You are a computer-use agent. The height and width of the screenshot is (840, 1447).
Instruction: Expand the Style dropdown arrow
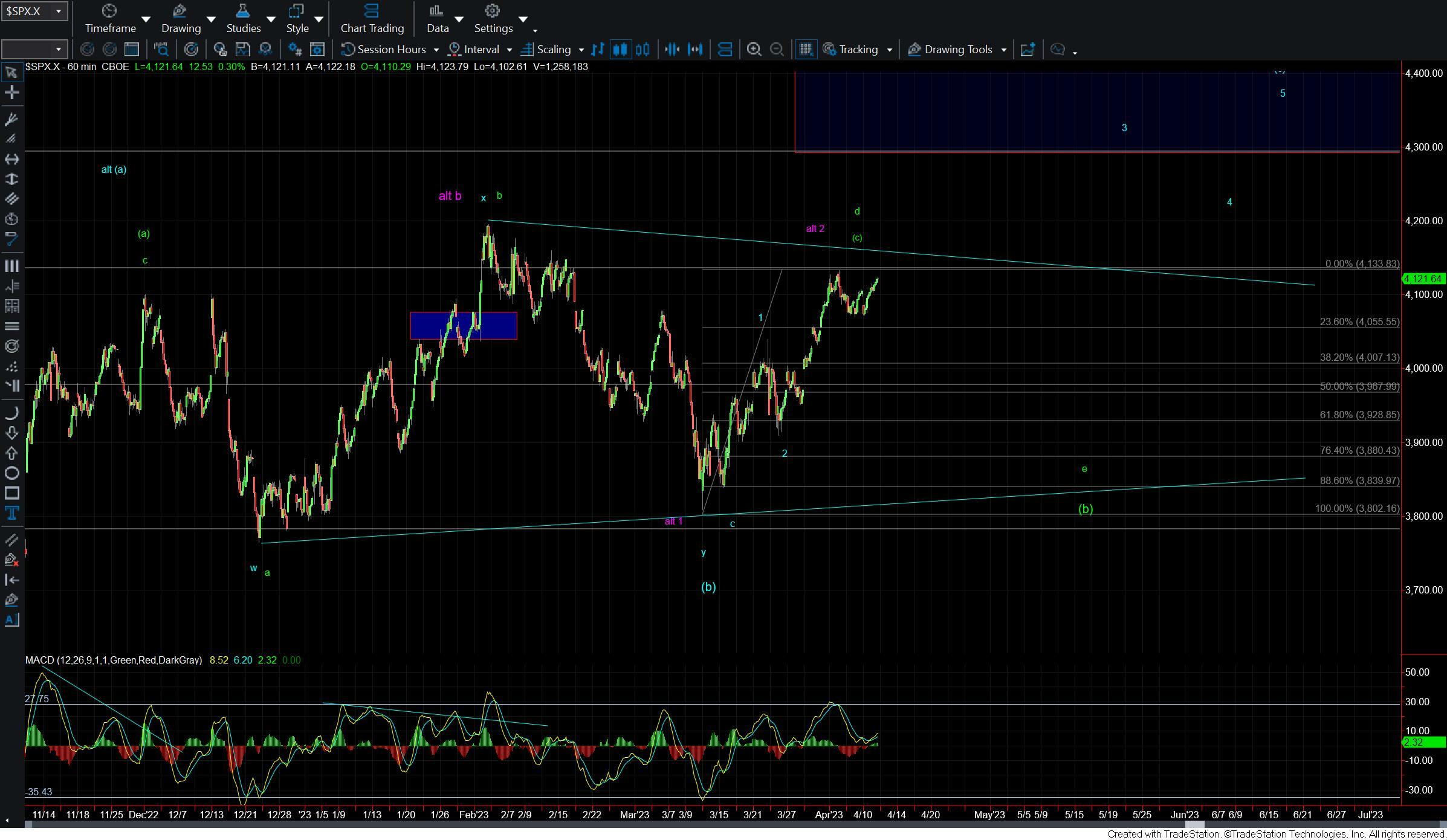point(319,19)
